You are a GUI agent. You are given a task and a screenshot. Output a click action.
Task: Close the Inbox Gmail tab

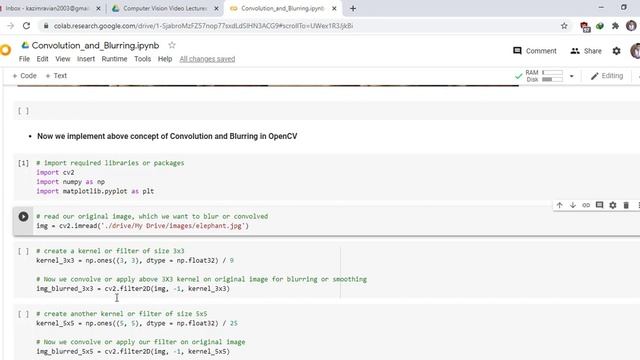(x=98, y=8)
